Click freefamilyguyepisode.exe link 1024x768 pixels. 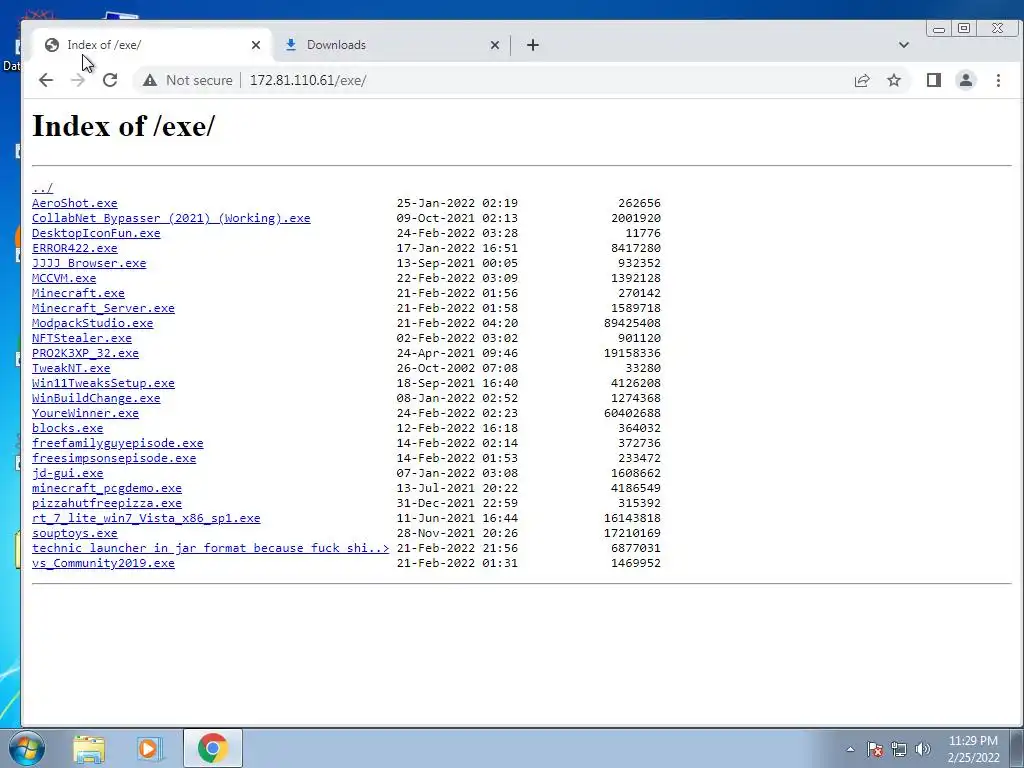coord(118,443)
